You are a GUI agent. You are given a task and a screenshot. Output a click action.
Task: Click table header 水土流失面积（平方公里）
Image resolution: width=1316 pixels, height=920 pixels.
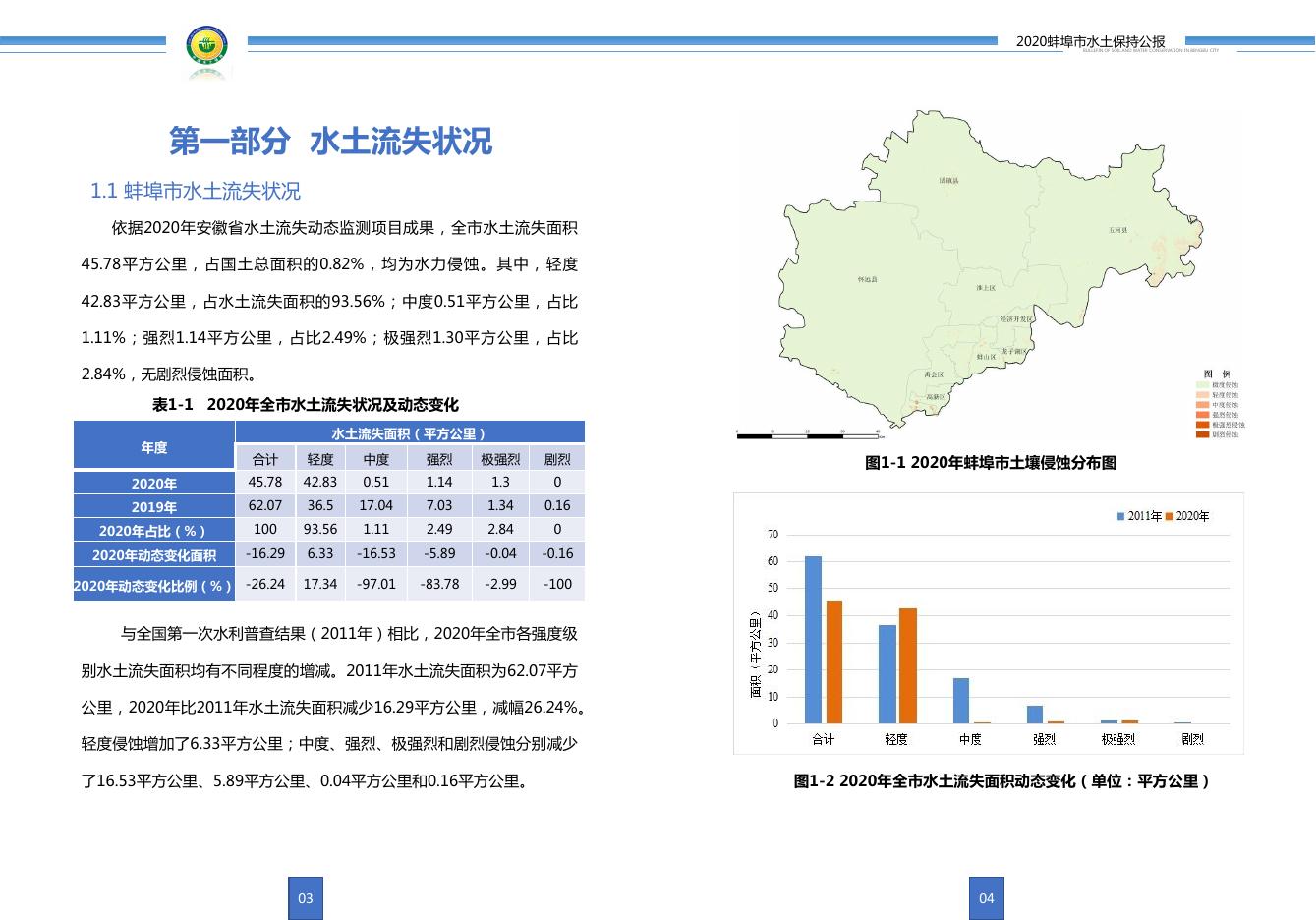(x=410, y=433)
